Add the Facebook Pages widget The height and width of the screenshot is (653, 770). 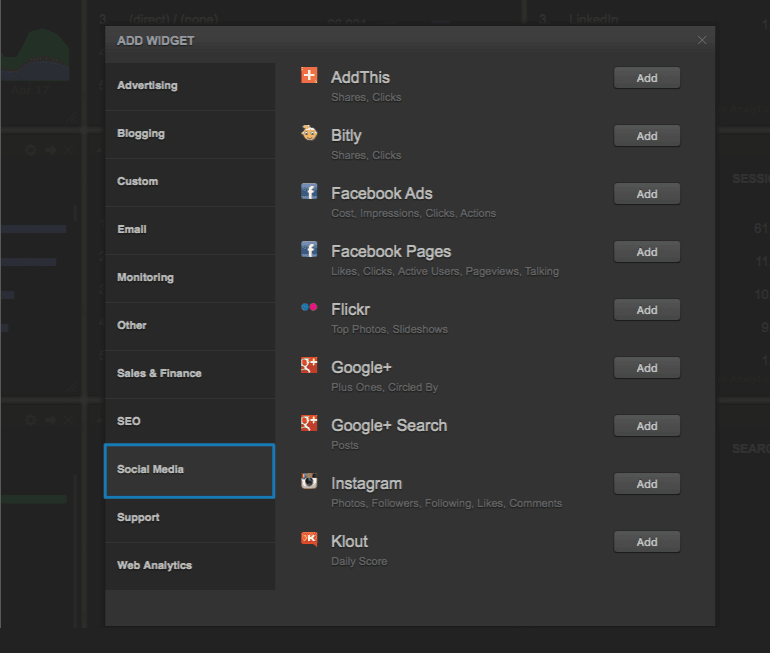click(x=647, y=252)
